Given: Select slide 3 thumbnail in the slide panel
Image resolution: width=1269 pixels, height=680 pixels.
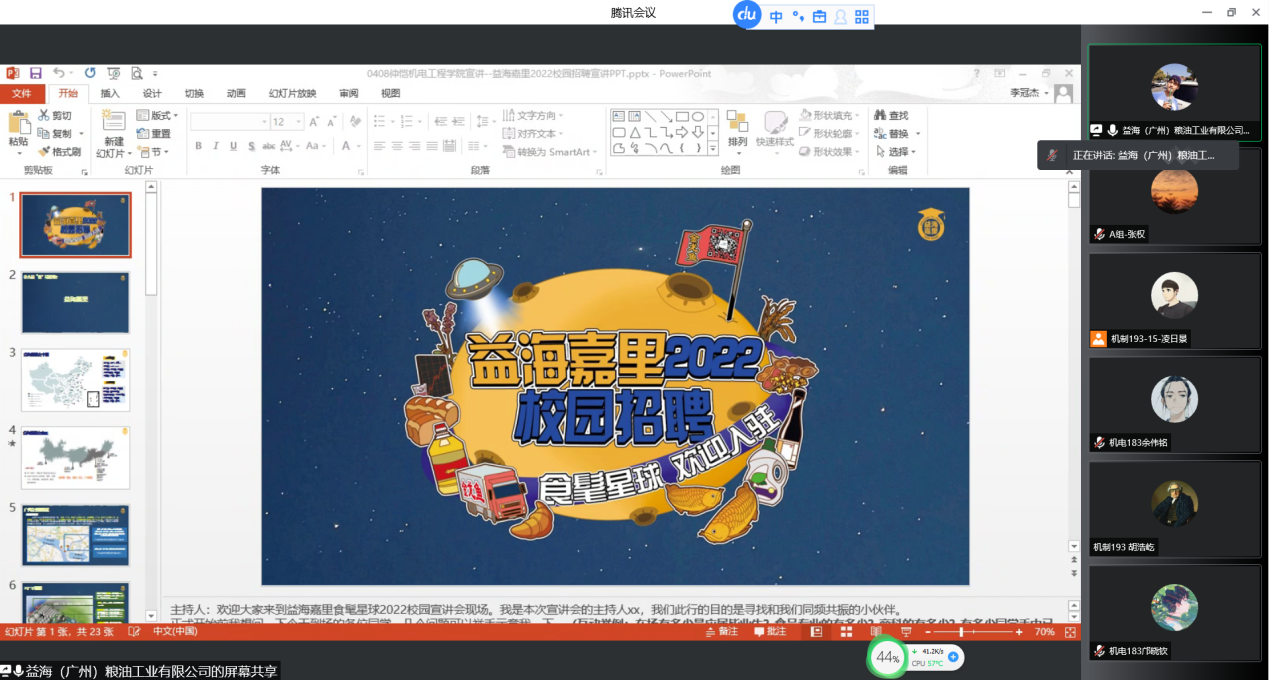Looking at the screenshot, I should coord(75,380).
